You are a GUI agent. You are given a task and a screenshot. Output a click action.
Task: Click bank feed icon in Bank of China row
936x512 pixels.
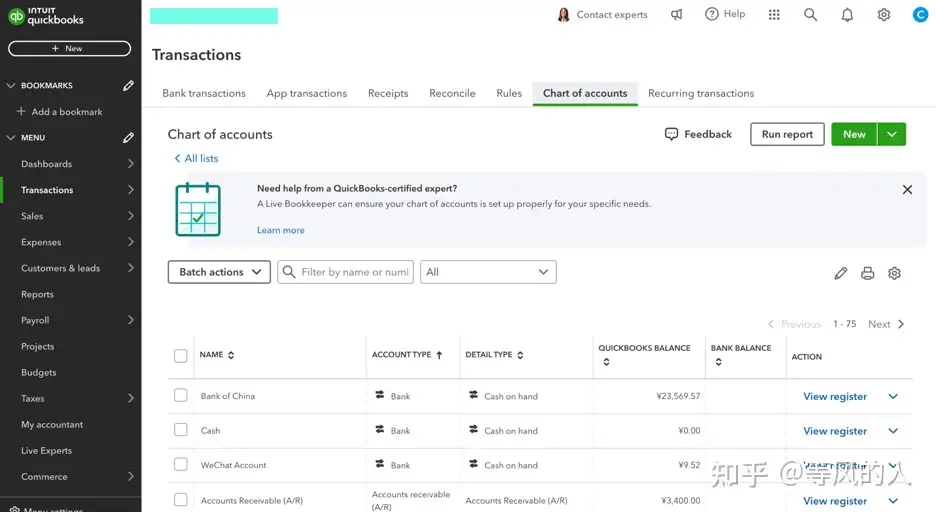coord(380,394)
